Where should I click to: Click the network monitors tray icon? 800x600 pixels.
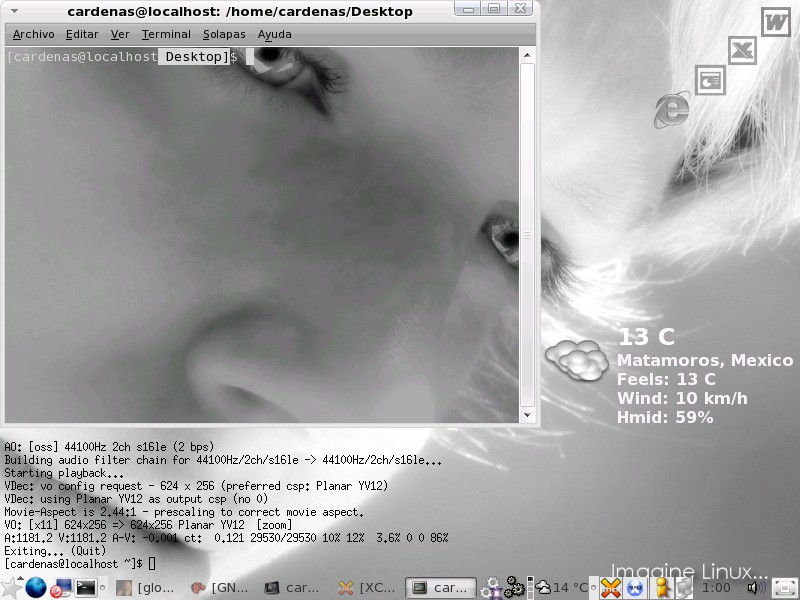click(x=684, y=588)
